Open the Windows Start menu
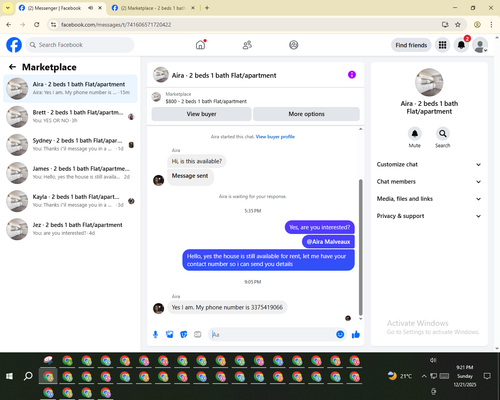The width and height of the screenshot is (500, 400). 9,376
